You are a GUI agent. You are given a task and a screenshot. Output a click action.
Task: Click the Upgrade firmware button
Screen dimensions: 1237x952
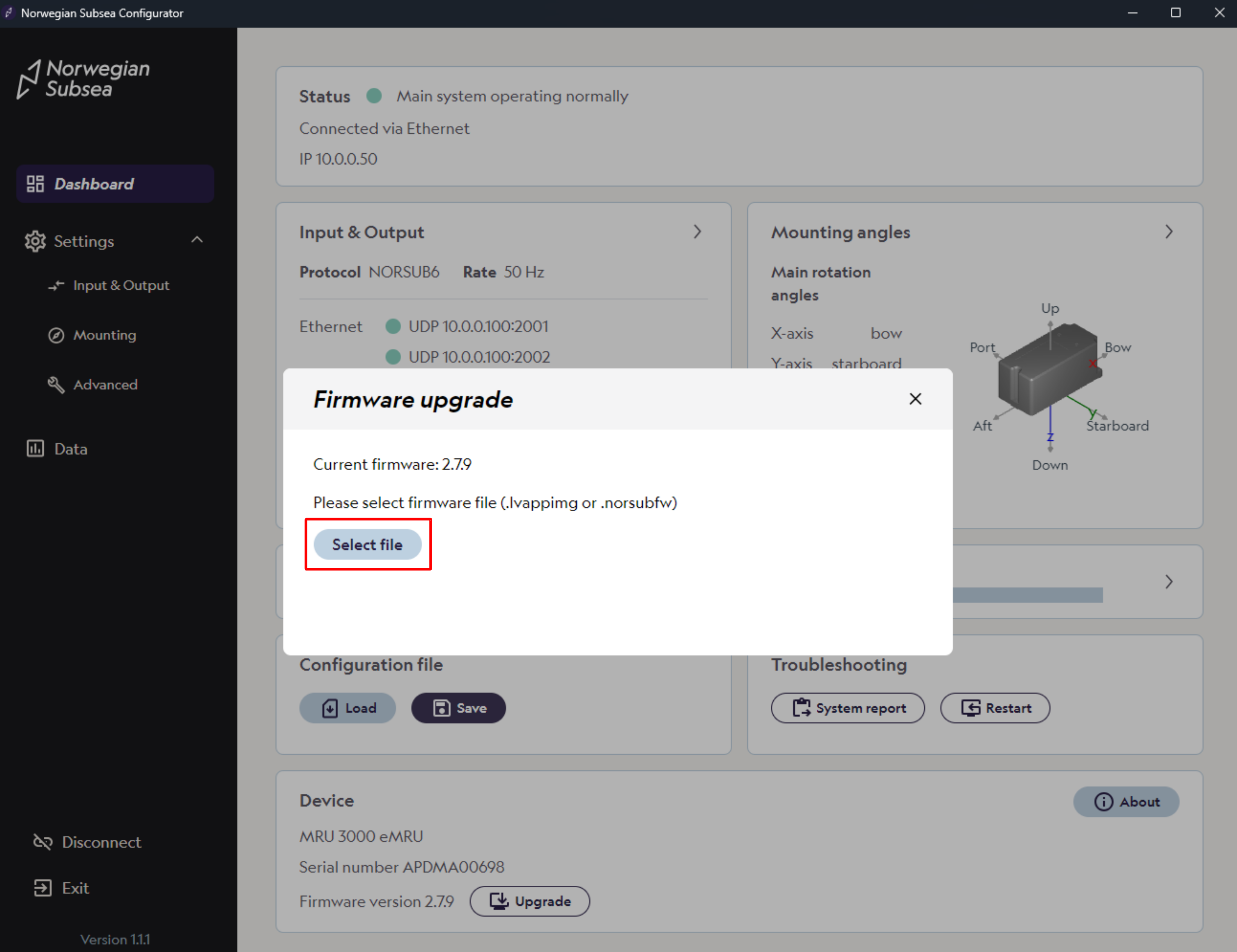coord(529,901)
